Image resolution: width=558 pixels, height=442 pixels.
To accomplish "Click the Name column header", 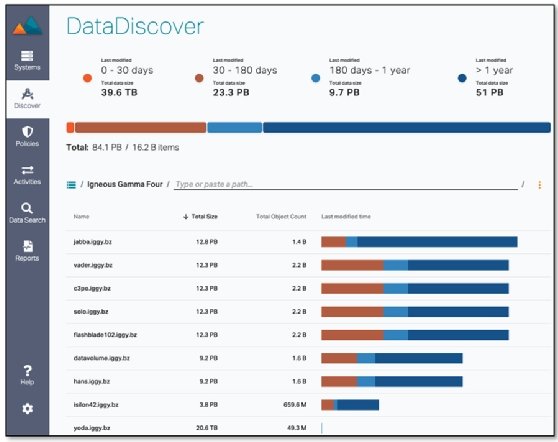I will 81,216.
